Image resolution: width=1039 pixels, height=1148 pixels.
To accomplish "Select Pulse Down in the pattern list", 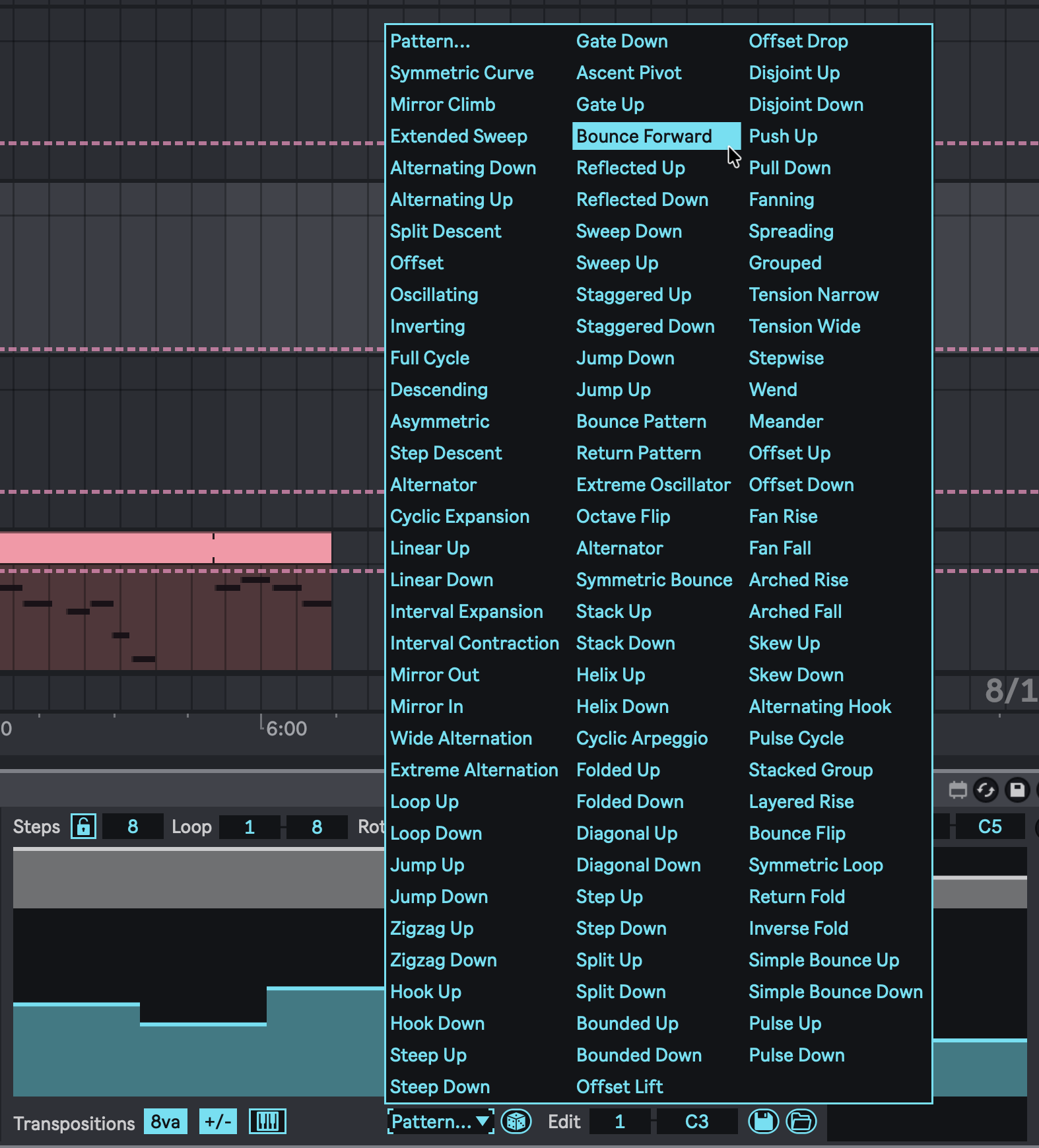I will point(797,1056).
